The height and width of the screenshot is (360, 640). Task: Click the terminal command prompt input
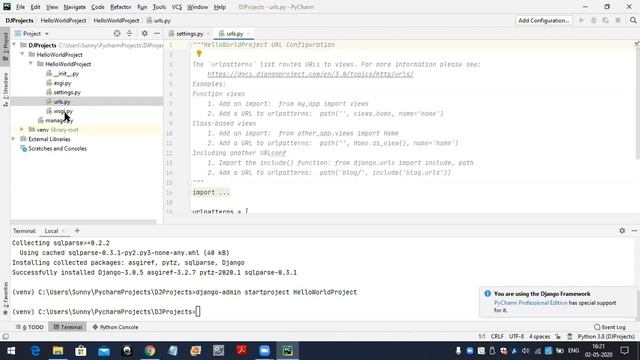198,312
